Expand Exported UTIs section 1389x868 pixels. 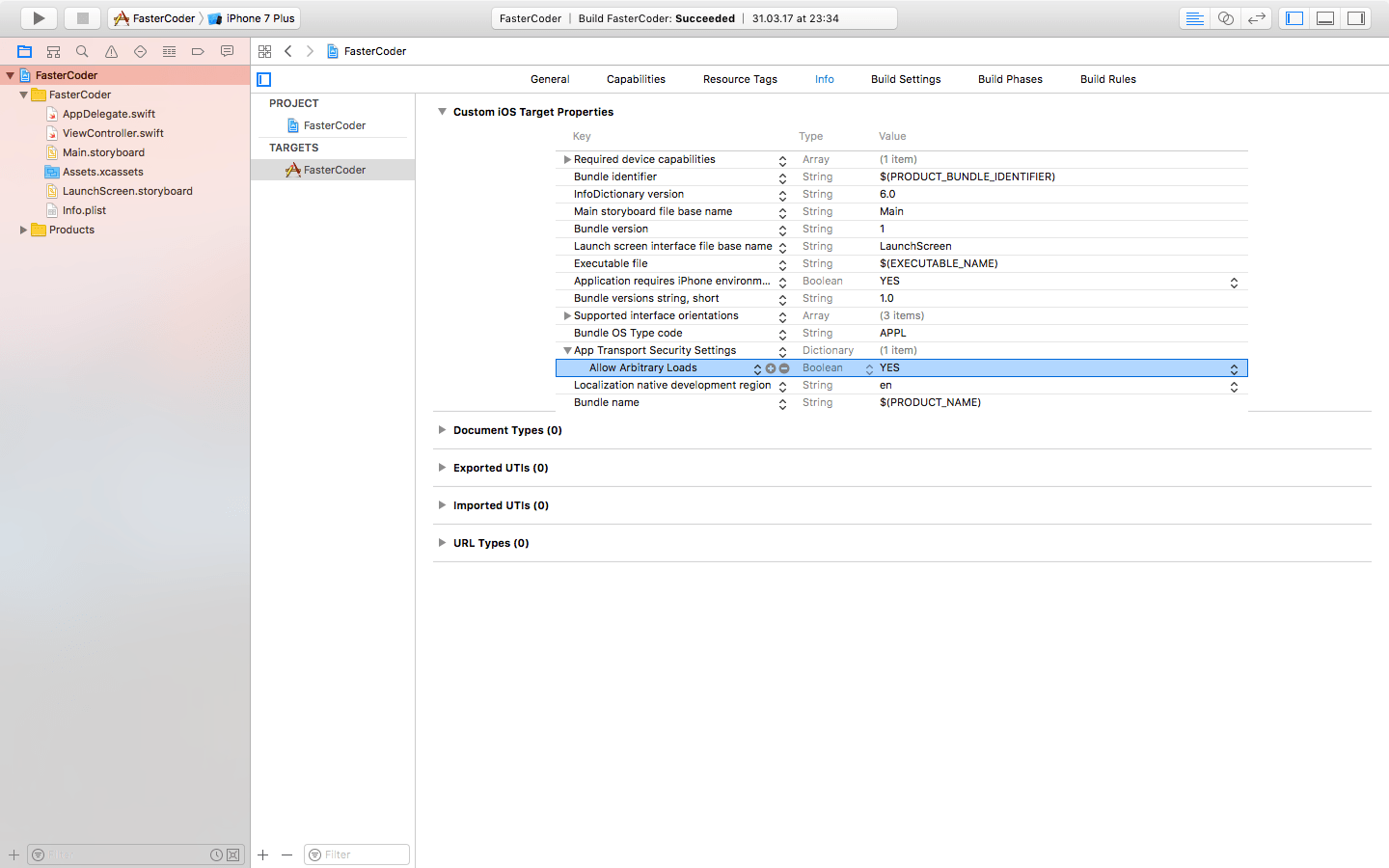coord(442,468)
